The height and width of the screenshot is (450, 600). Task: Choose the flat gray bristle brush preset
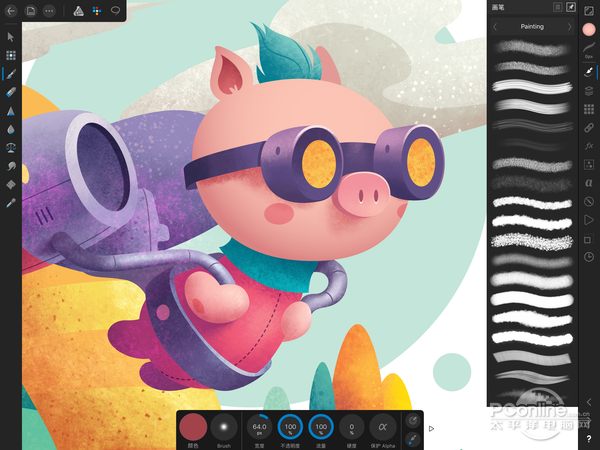point(532,358)
